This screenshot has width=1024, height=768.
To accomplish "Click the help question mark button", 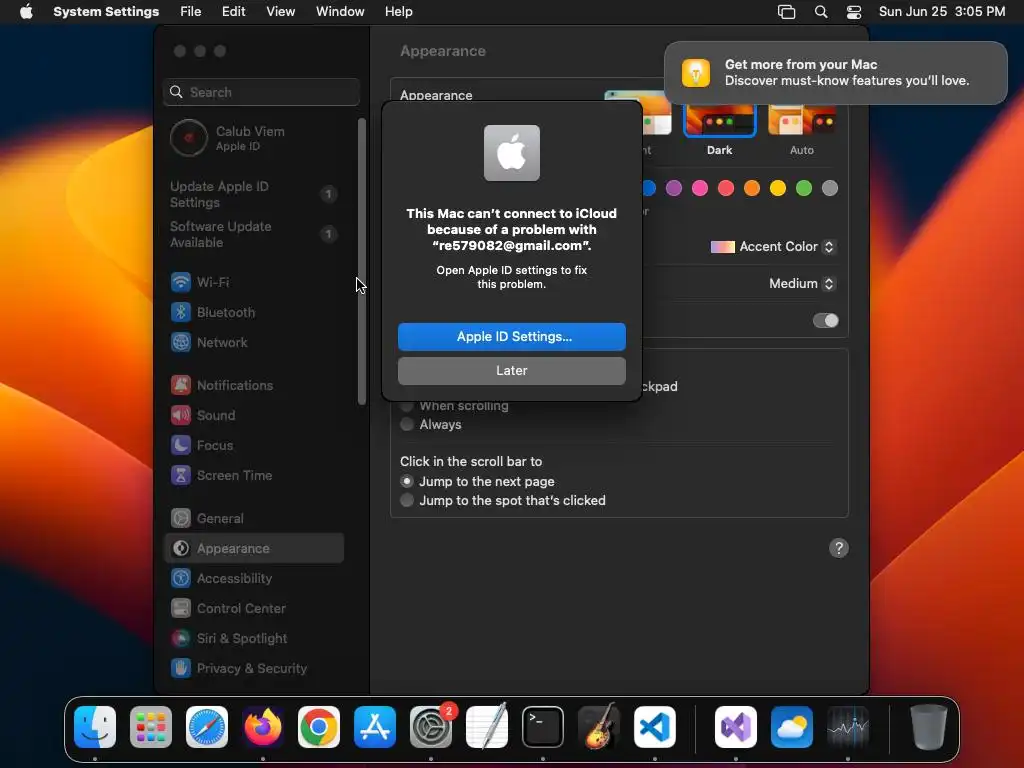I will (839, 548).
